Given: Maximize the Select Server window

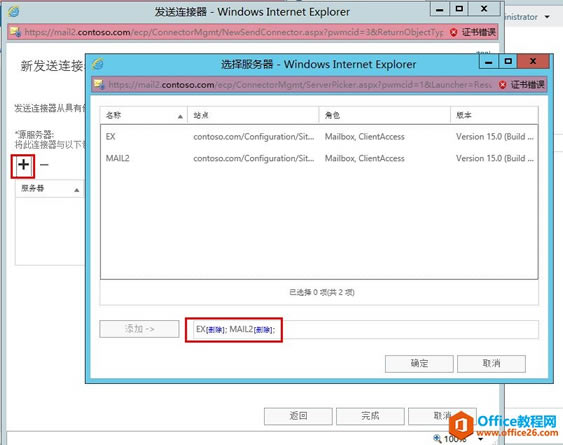Looking at the screenshot, I should pos(508,62).
